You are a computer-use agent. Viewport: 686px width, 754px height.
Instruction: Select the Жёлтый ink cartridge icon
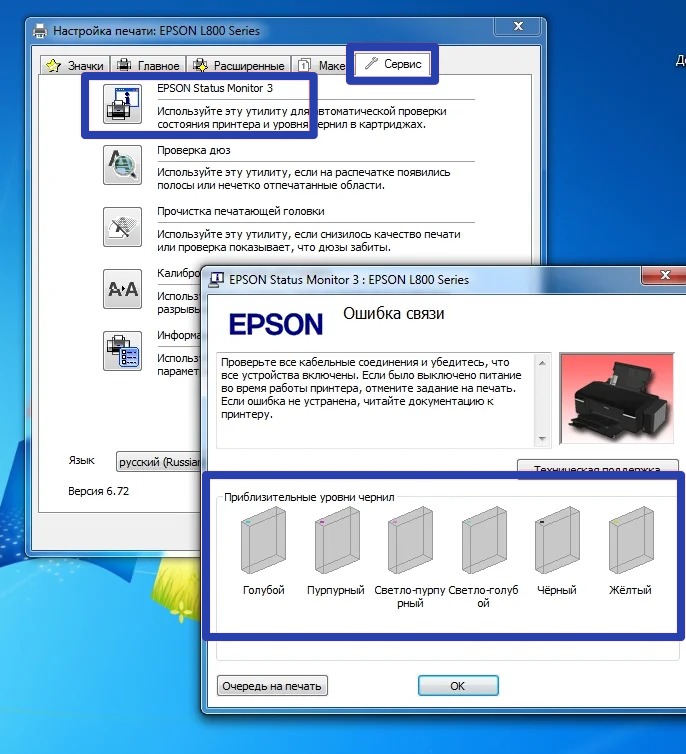[x=631, y=540]
